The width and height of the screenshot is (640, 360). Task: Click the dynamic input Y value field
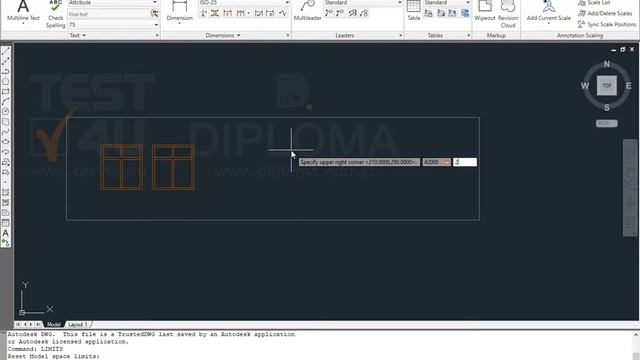(465, 162)
